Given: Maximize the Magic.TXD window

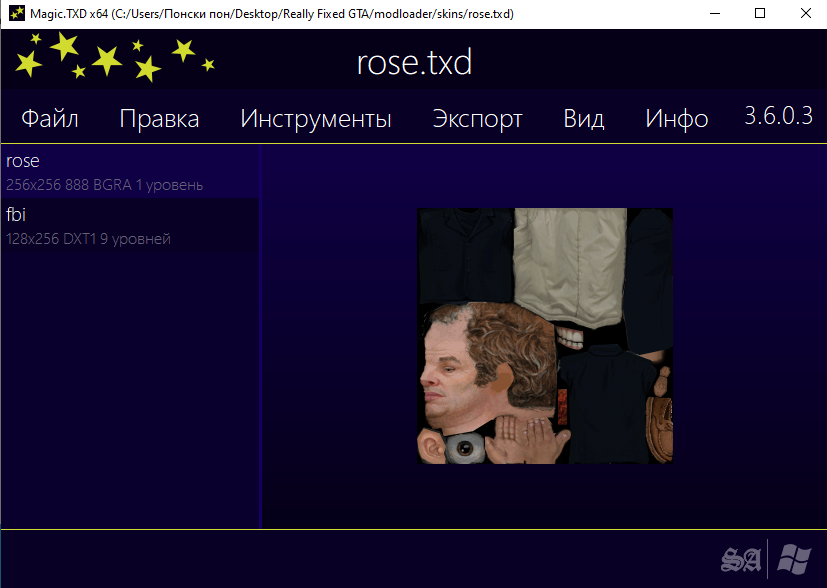Looking at the screenshot, I should coord(760,14).
